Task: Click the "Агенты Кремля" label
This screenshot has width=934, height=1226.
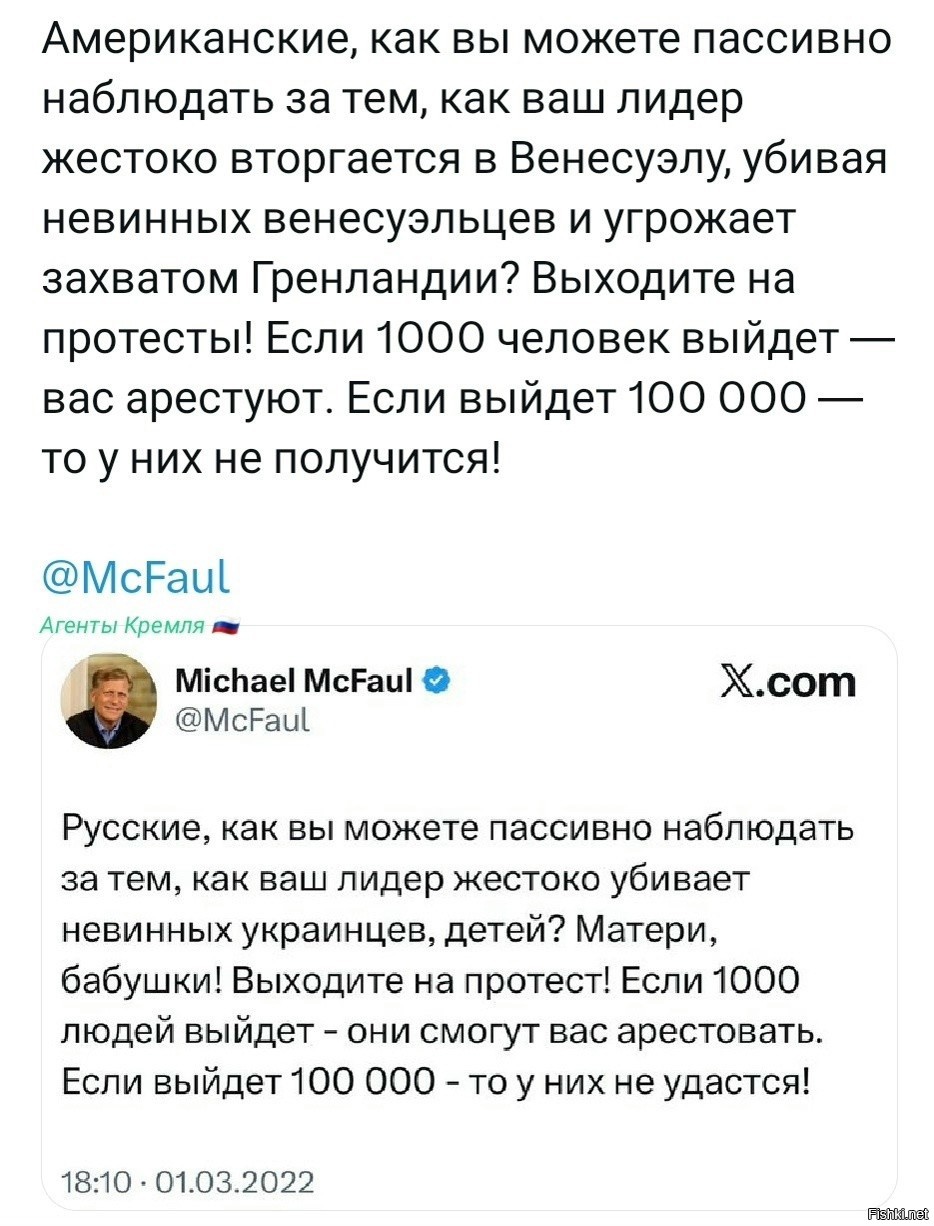Action: (x=122, y=627)
